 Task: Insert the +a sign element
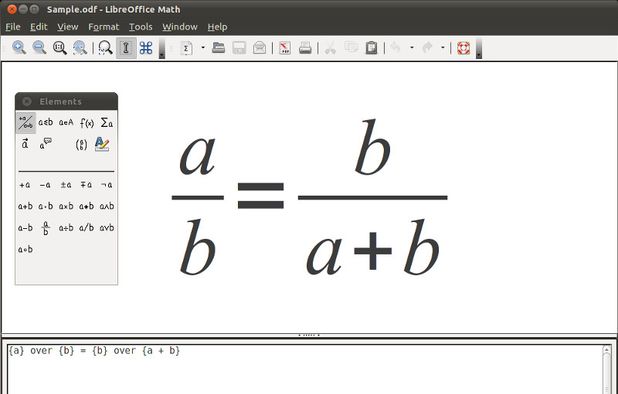tap(25, 184)
